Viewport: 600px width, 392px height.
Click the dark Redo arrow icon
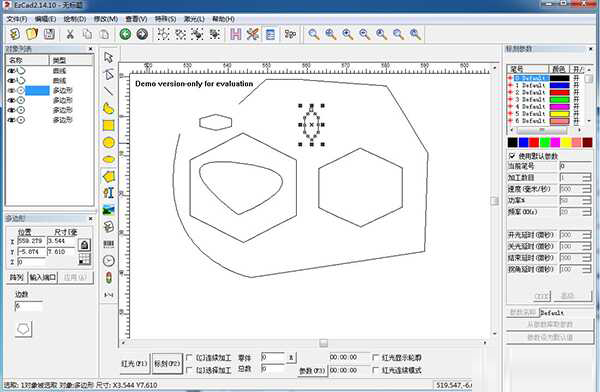142,34
